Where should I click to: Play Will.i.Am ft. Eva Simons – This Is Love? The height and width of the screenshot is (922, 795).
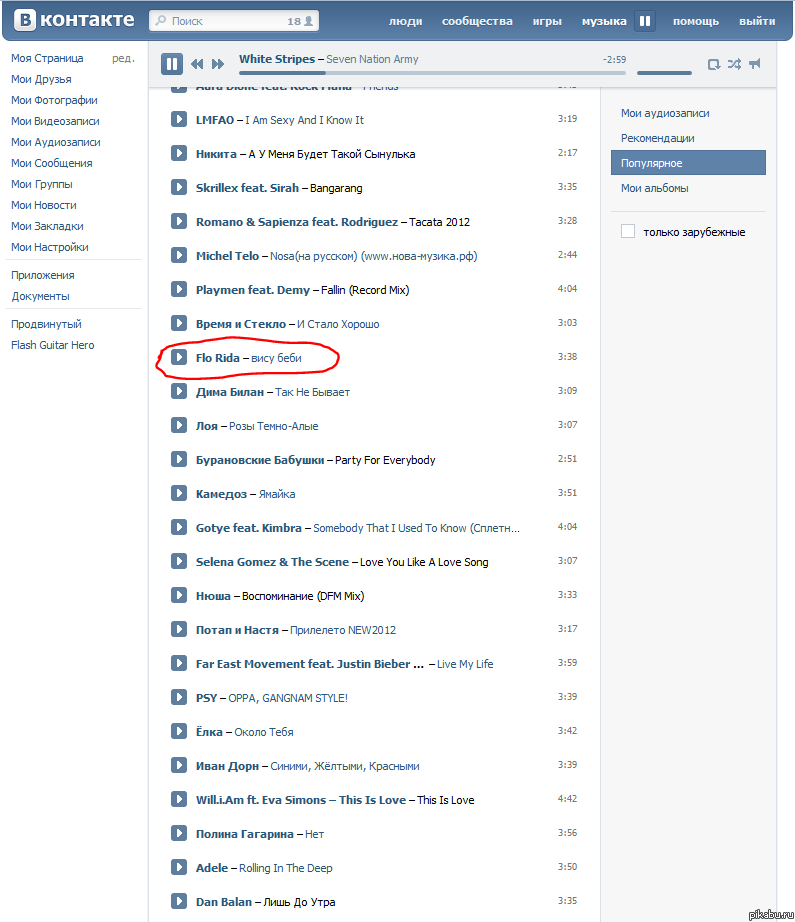(x=179, y=799)
